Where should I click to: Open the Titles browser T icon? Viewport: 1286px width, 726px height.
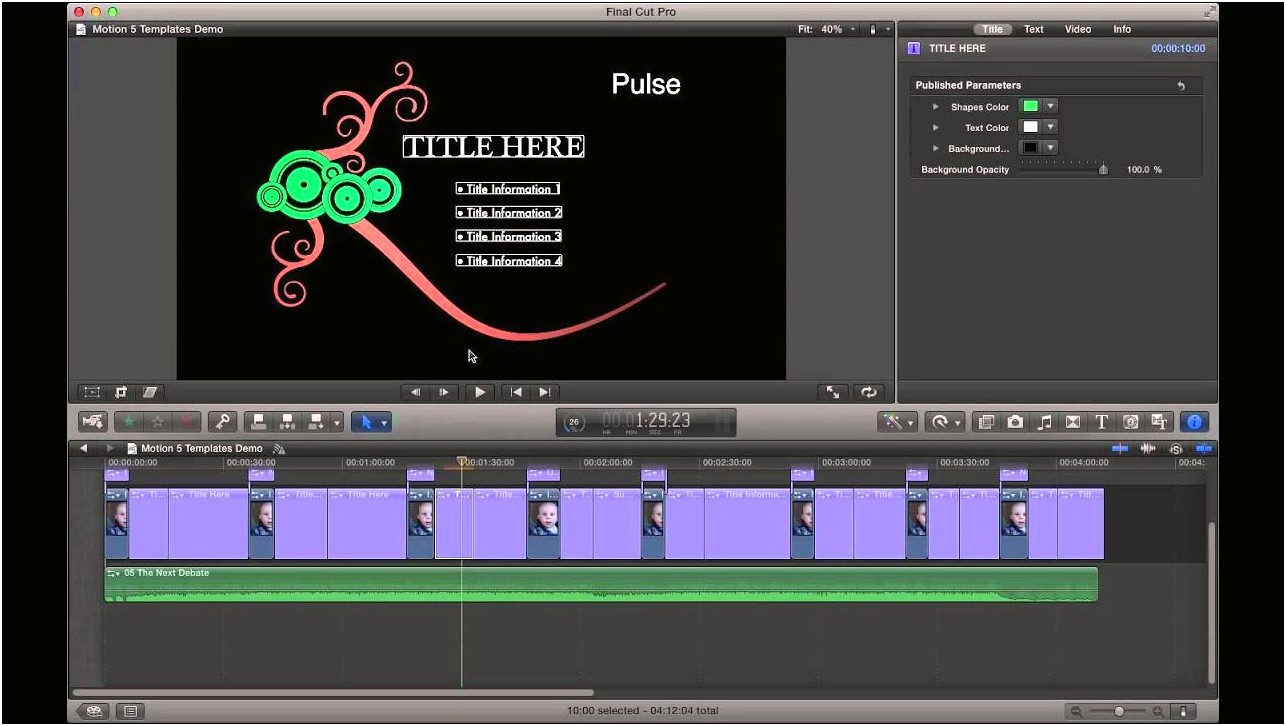coord(1102,422)
